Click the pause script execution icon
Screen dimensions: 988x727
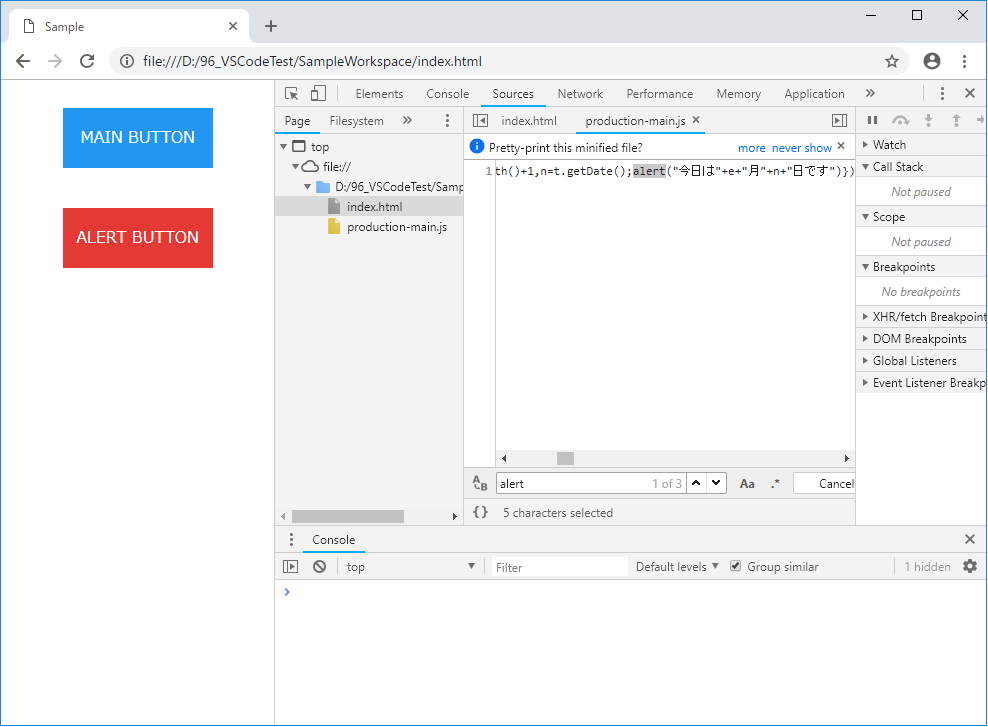click(872, 121)
